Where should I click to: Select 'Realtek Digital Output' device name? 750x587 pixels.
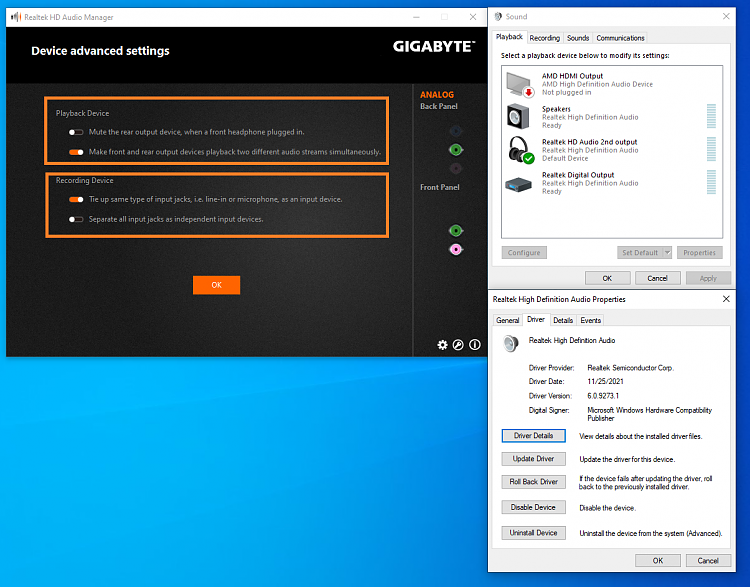578,175
